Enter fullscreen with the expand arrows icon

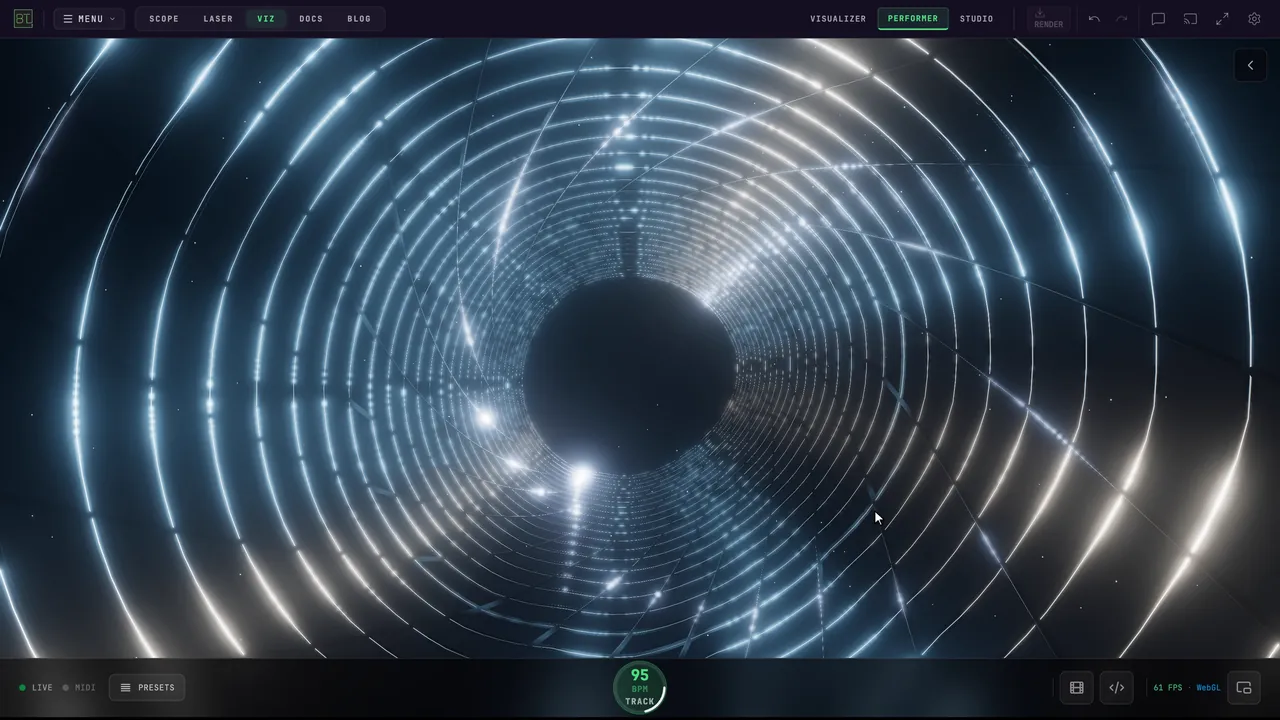click(1222, 19)
